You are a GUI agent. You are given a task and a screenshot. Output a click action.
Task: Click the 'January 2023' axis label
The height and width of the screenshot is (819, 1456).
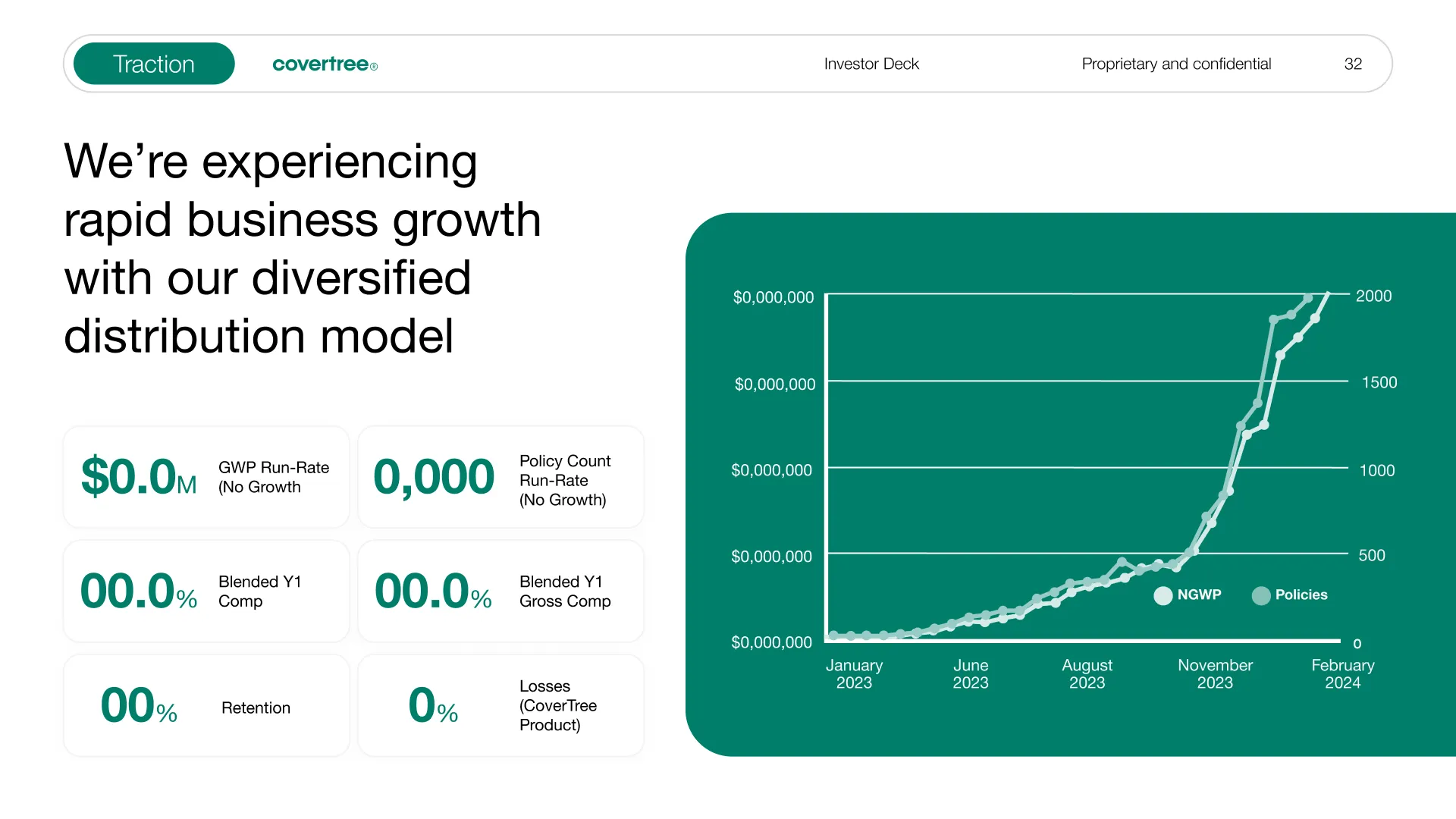click(x=854, y=673)
